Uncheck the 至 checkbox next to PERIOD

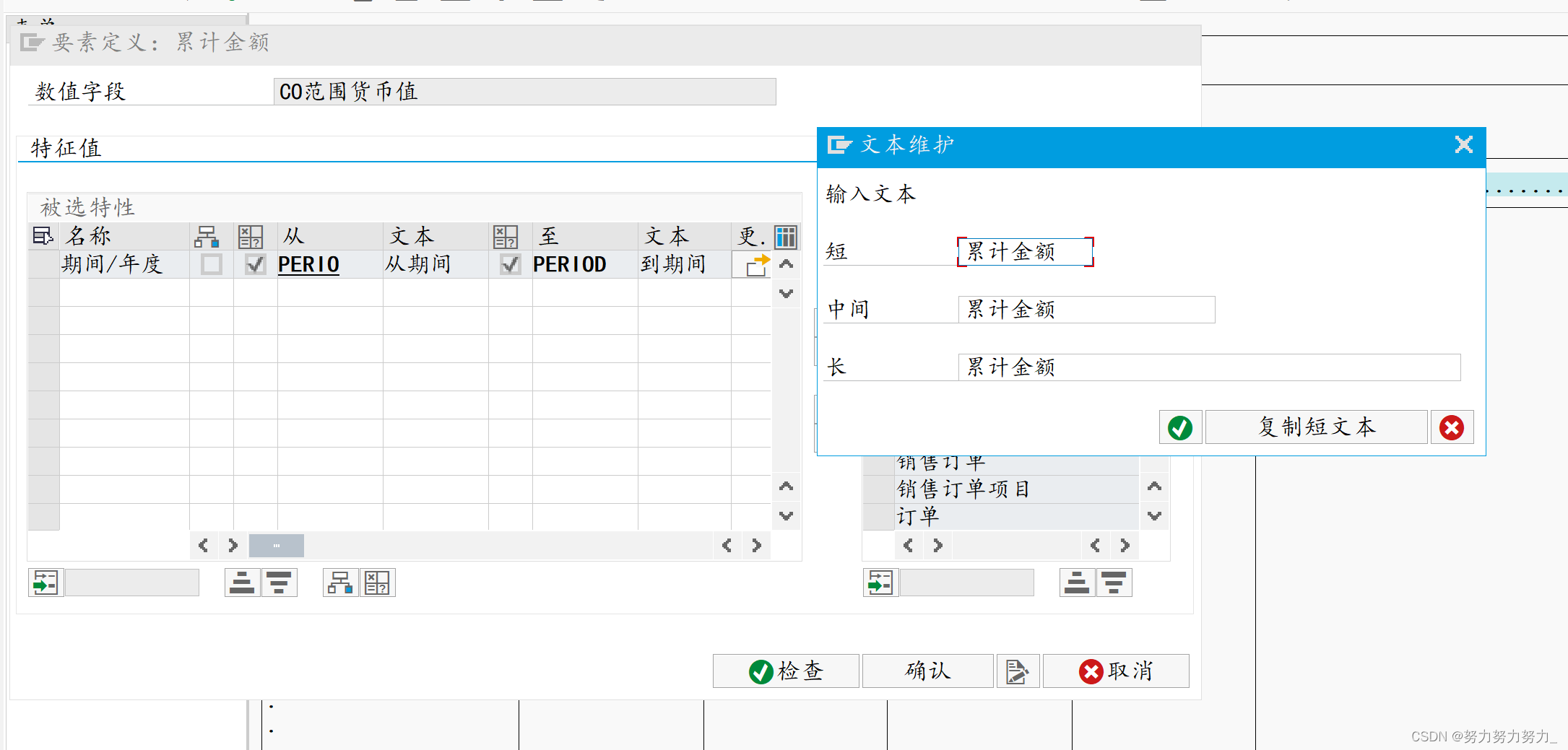(x=509, y=264)
